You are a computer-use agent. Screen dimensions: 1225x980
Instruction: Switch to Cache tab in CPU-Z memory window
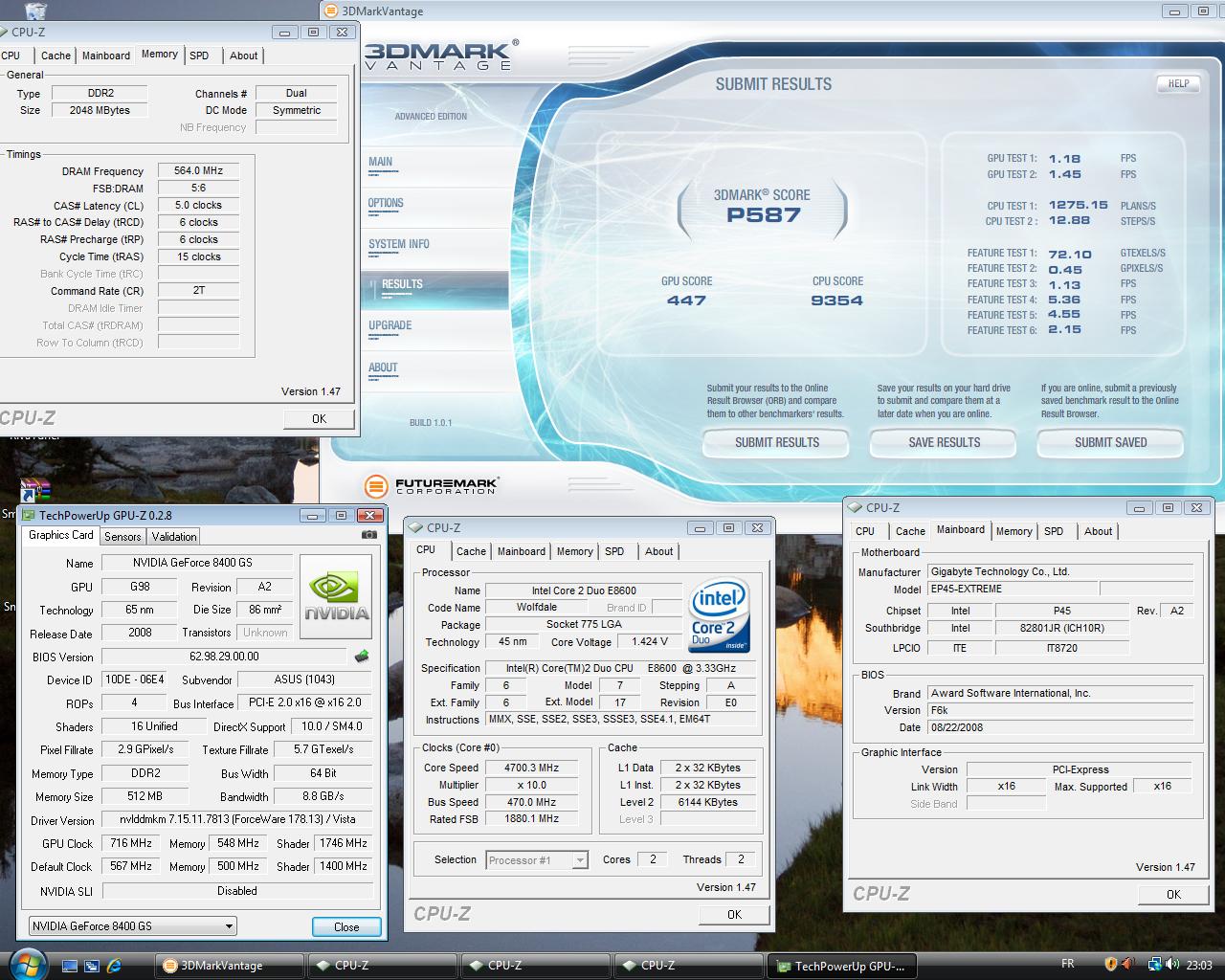(56, 56)
